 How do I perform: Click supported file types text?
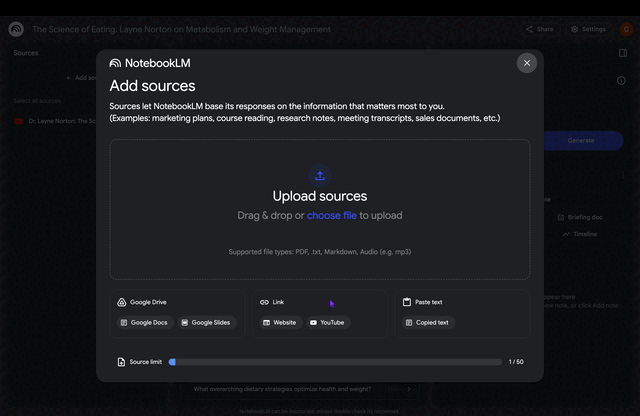(320, 252)
